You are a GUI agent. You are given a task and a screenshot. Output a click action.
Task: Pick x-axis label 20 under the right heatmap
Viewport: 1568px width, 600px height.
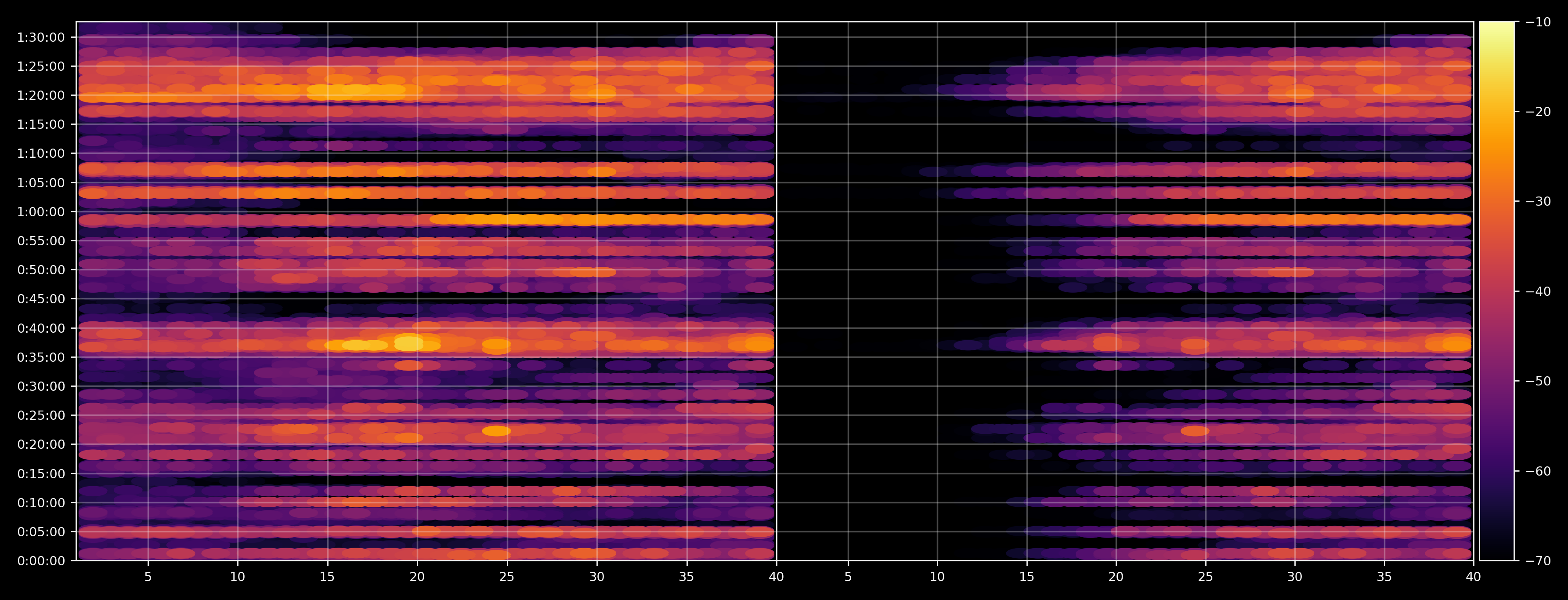coord(1116,577)
